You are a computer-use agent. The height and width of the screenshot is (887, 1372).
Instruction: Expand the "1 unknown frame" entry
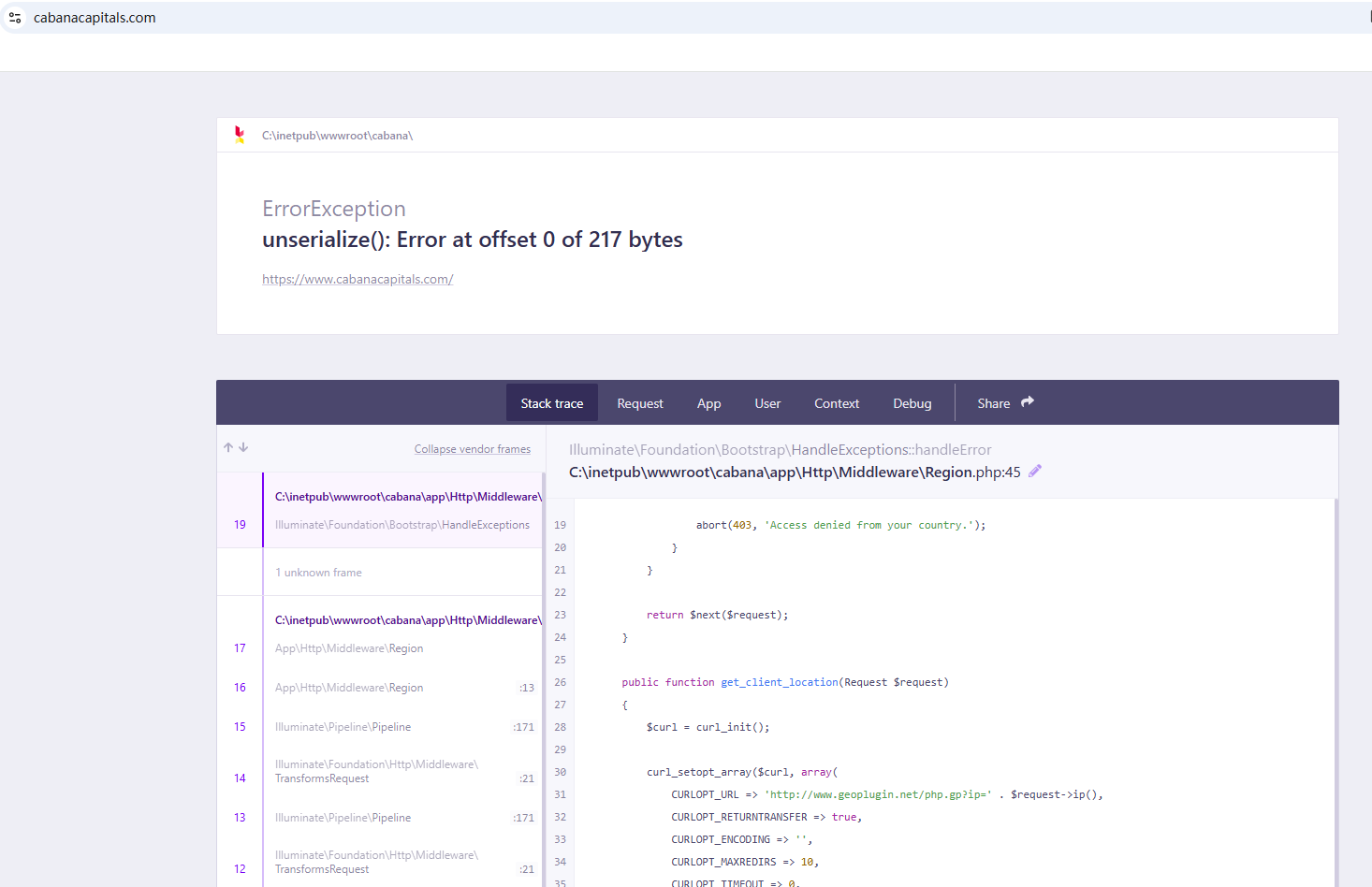(x=318, y=573)
